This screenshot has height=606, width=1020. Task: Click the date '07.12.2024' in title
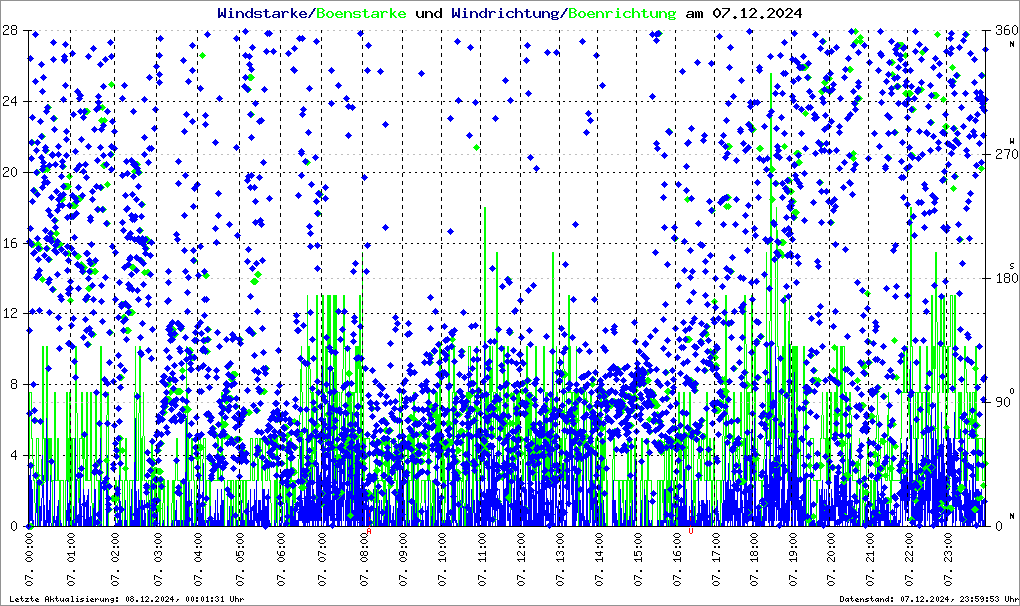(x=757, y=13)
